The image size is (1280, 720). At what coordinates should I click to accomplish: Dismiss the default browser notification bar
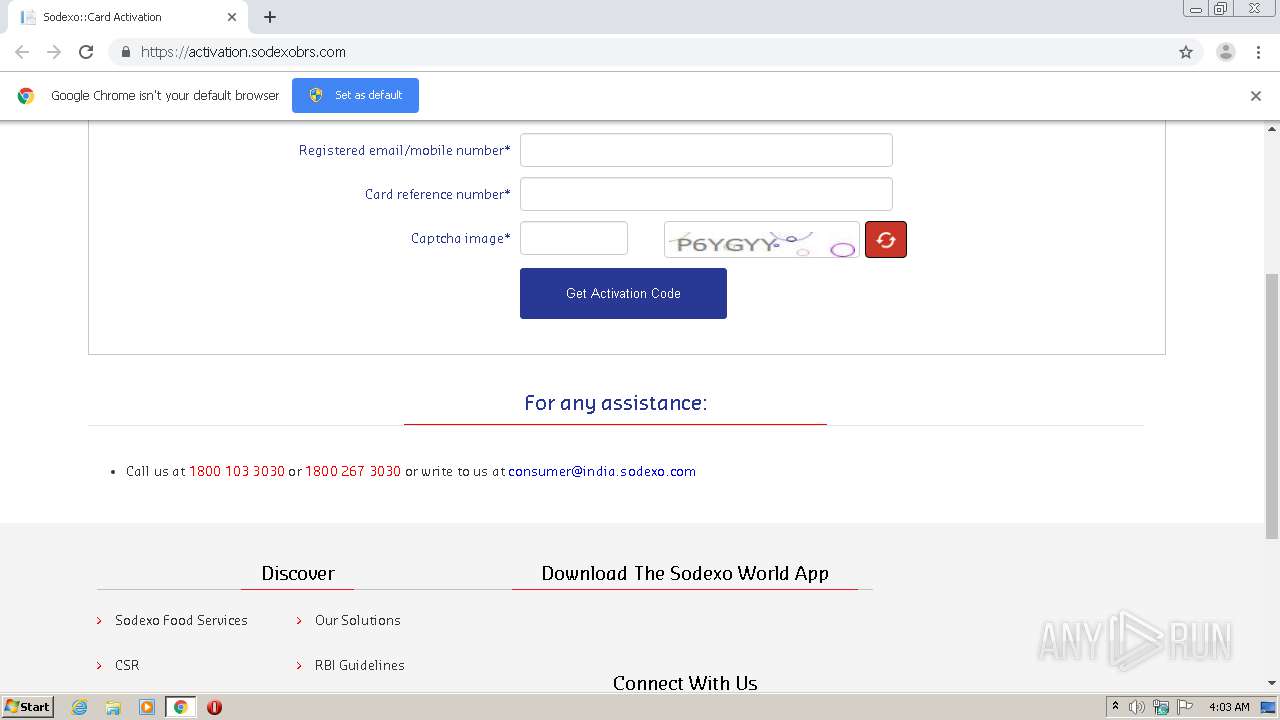click(1256, 96)
